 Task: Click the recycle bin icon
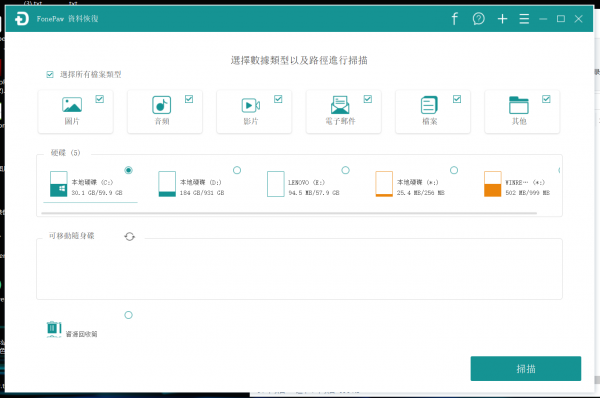pyautogui.click(x=54, y=329)
